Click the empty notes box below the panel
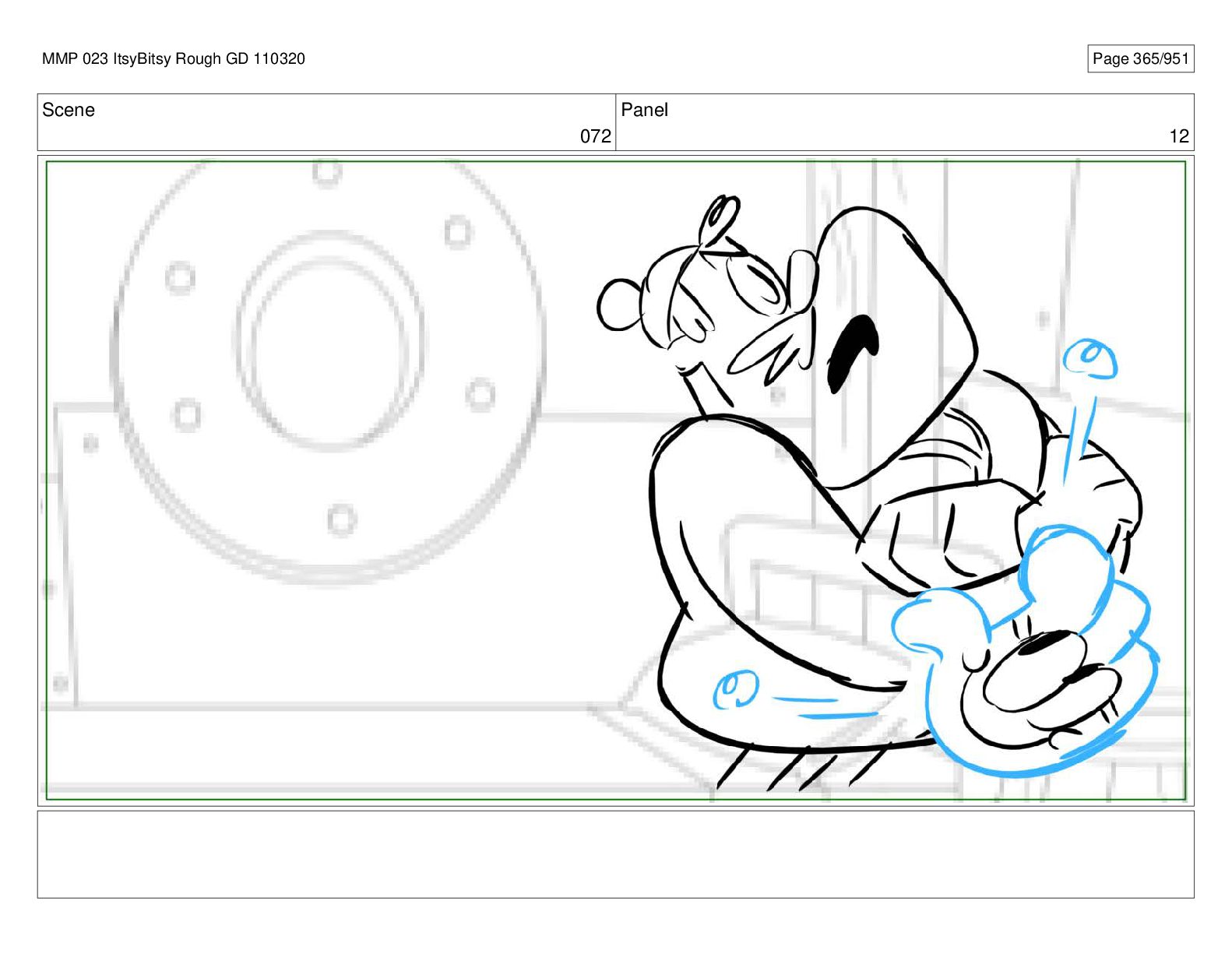Image resolution: width=1232 pixels, height=954 pixels. [x=615, y=854]
